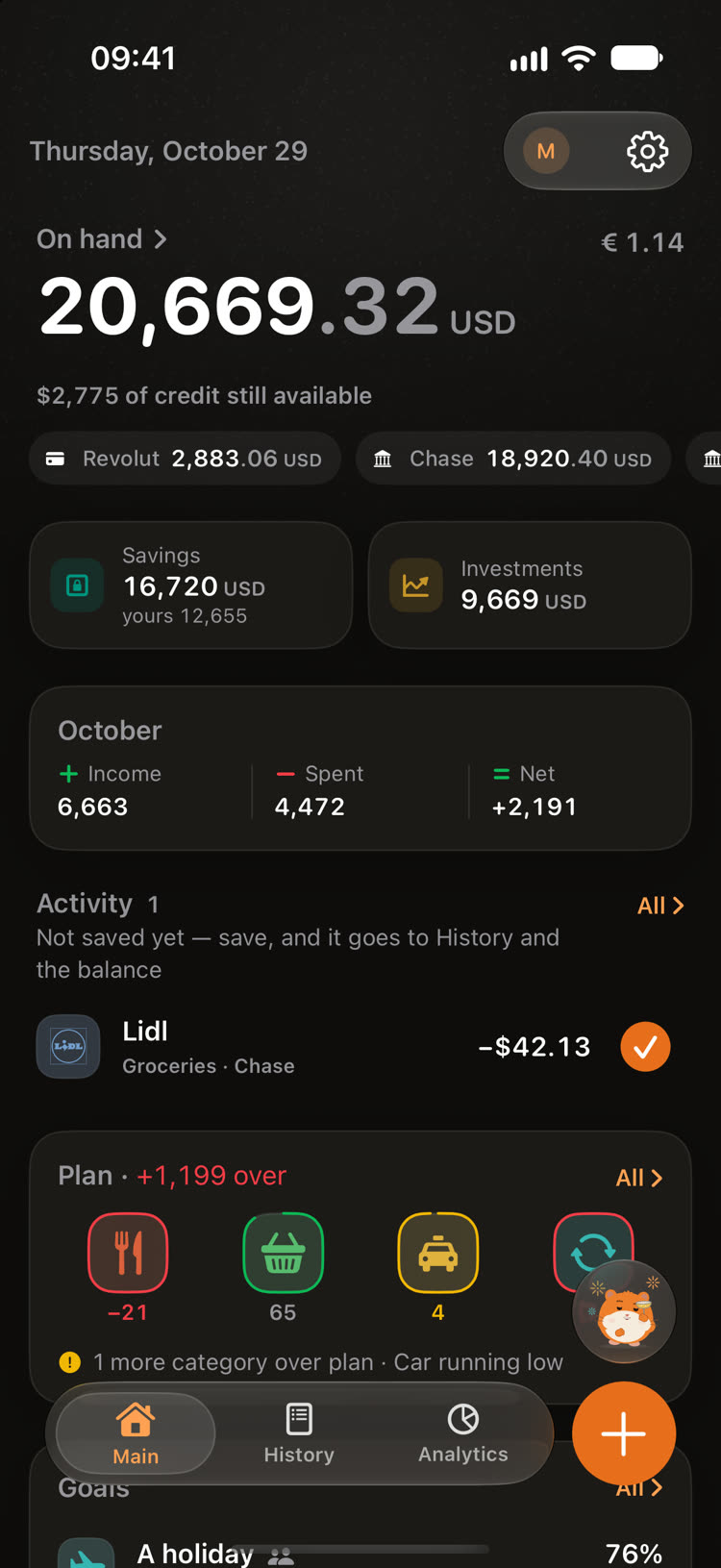Switch to the History tab

pos(299,1434)
